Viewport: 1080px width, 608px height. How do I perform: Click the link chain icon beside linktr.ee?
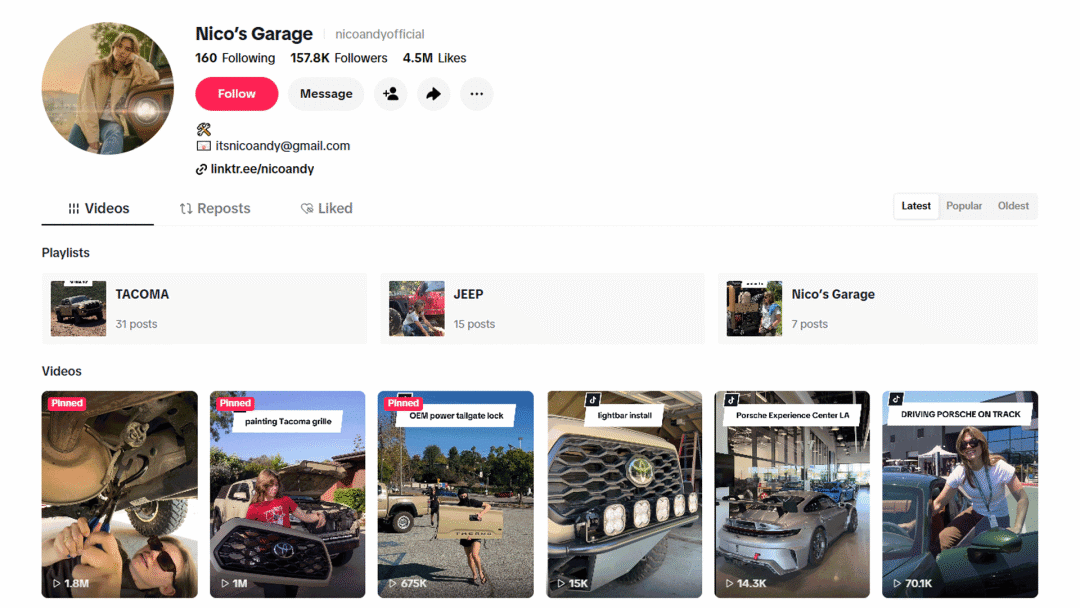point(201,169)
